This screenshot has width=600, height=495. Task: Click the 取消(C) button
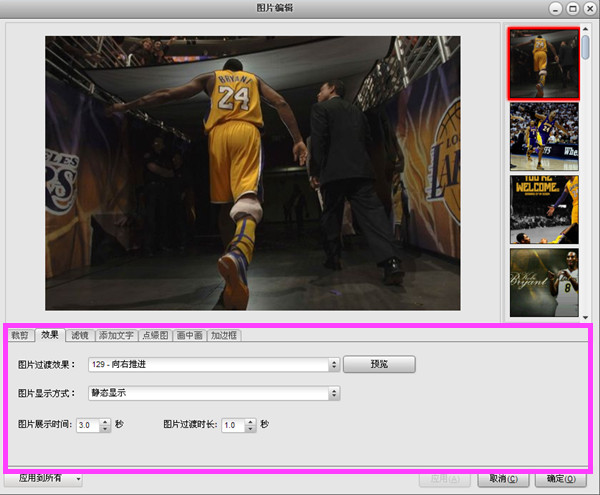point(503,479)
